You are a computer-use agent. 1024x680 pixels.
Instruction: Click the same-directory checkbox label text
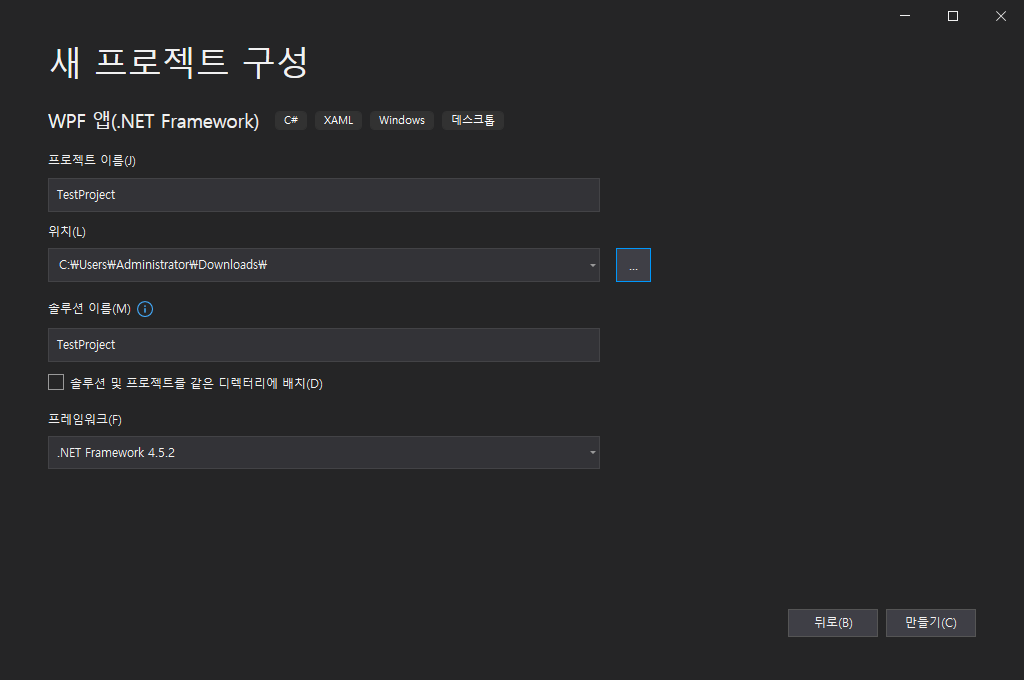pos(197,383)
